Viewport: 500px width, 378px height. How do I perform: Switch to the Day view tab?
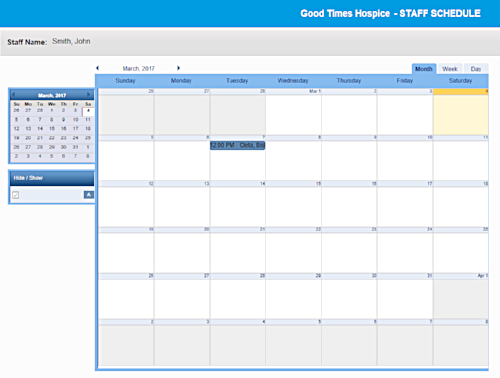476,69
